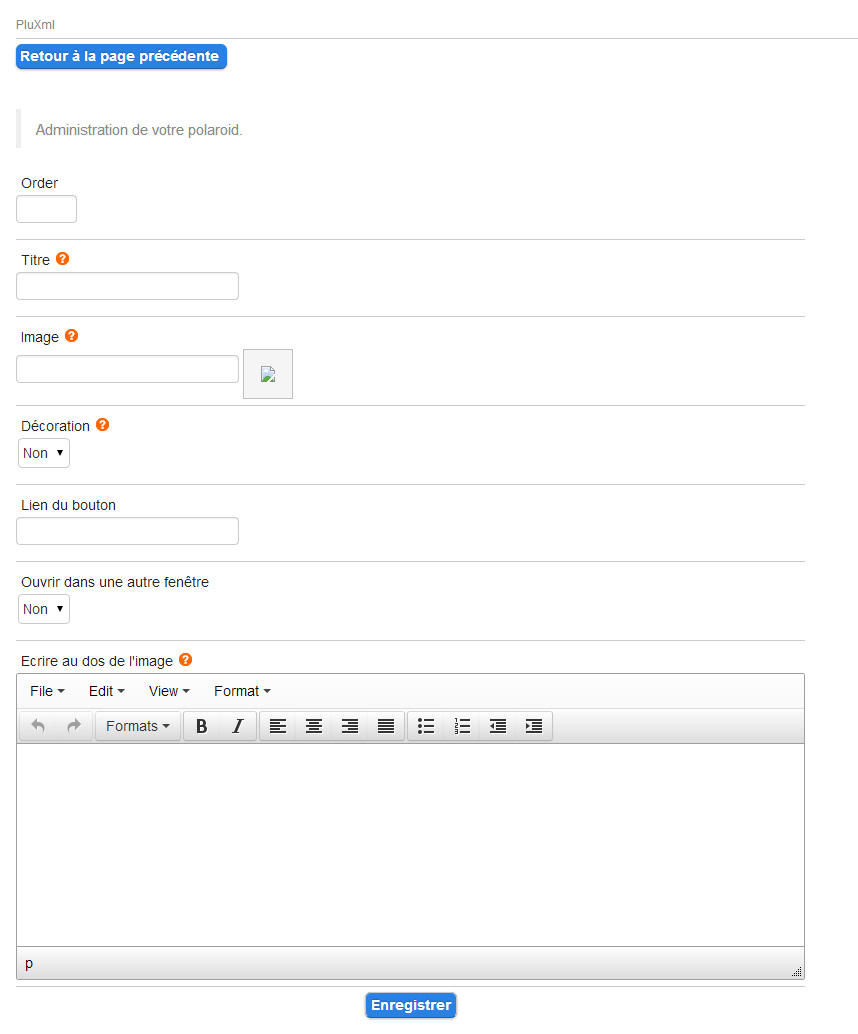Increase indent in the editor toolbar
The height and width of the screenshot is (1034, 858).
coord(534,726)
